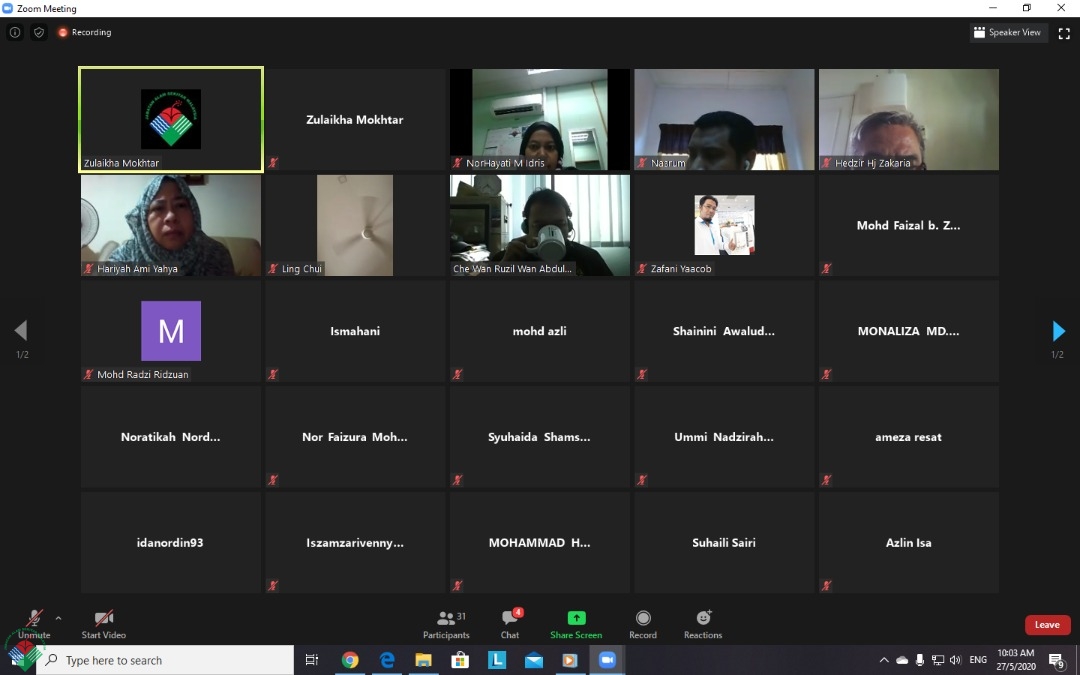The height and width of the screenshot is (675, 1080).
Task: Open the Participants panel
Action: [x=446, y=624]
